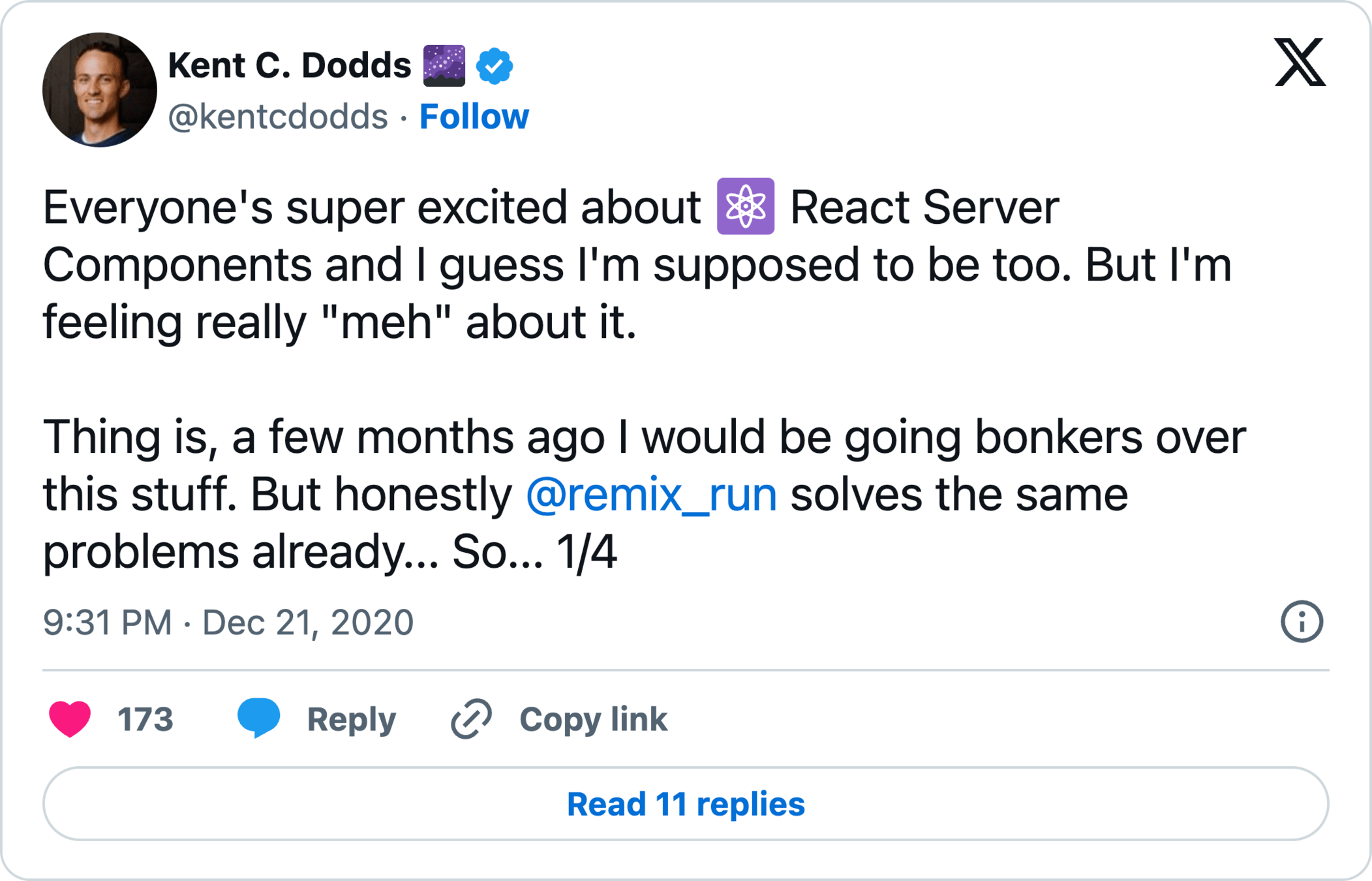Click the blue reply speech bubble icon
This screenshot has height=881, width=1372.
click(259, 718)
